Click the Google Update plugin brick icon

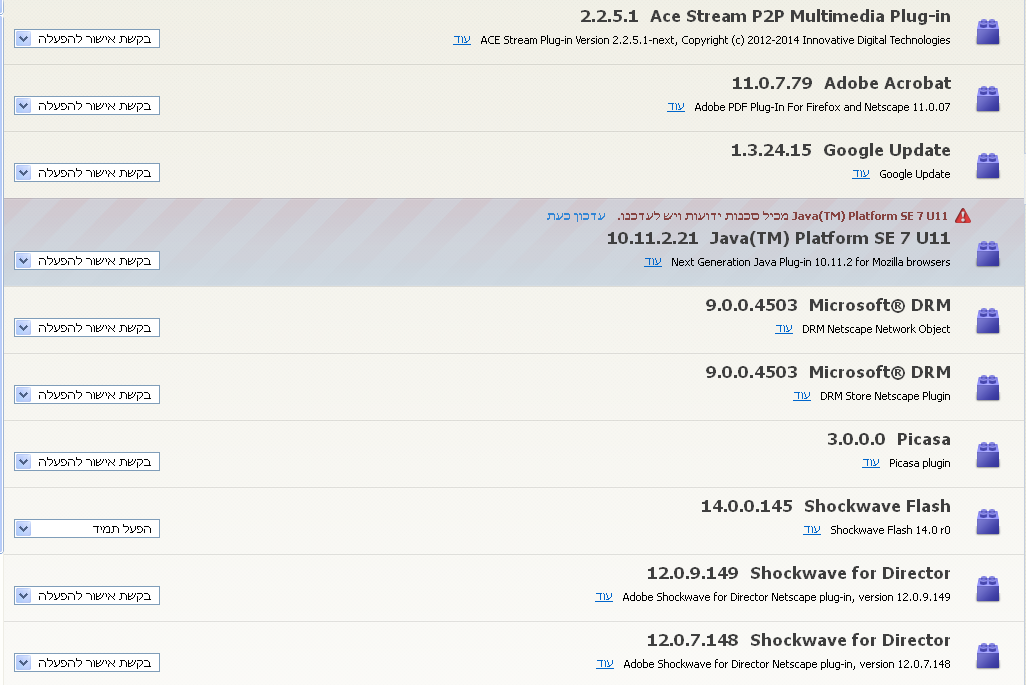[987, 166]
